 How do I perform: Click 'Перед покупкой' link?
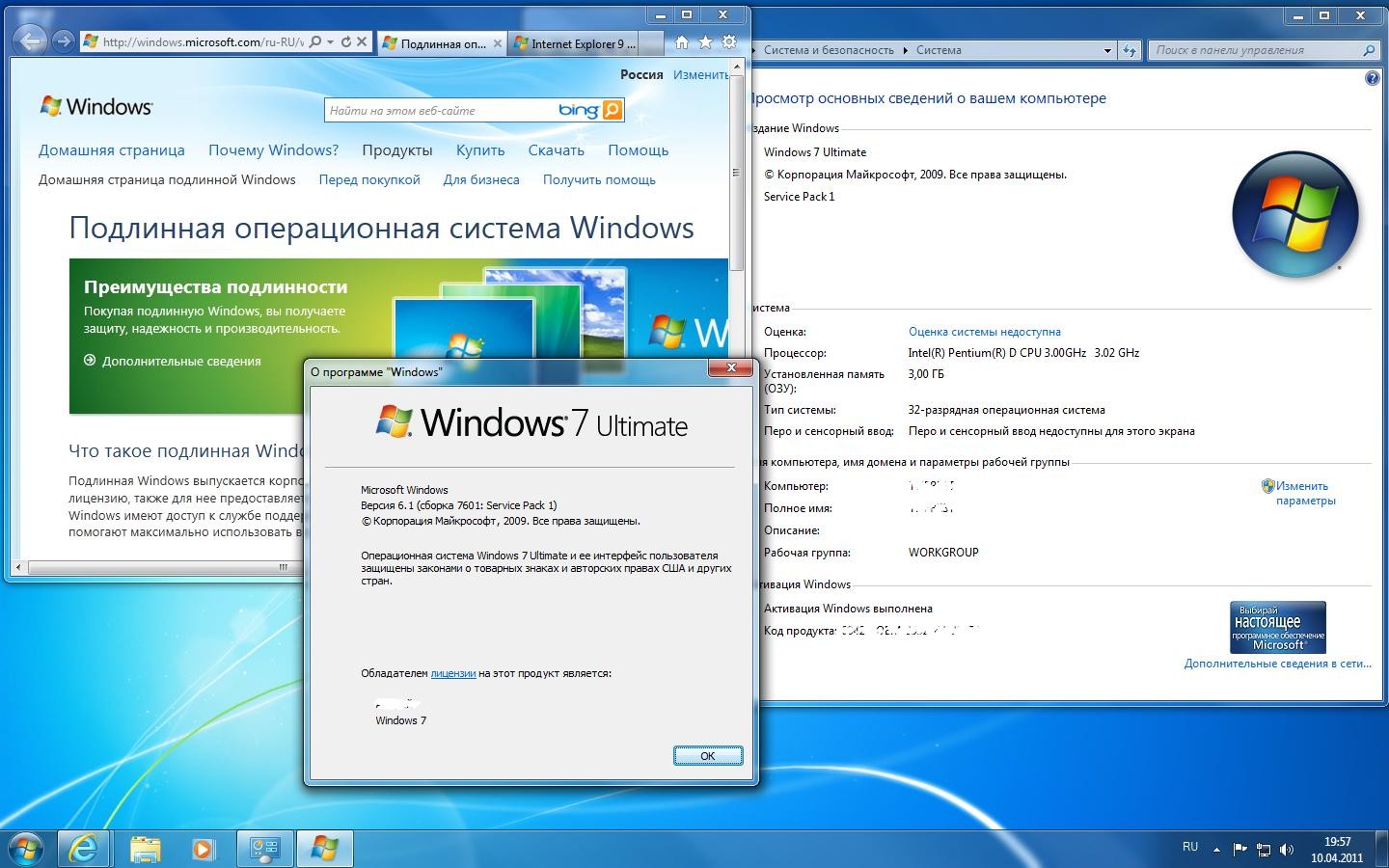point(369,179)
